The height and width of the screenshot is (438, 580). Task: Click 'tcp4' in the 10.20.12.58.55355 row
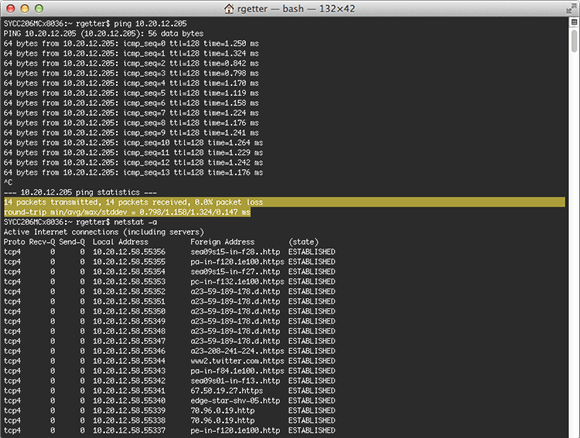point(12,262)
